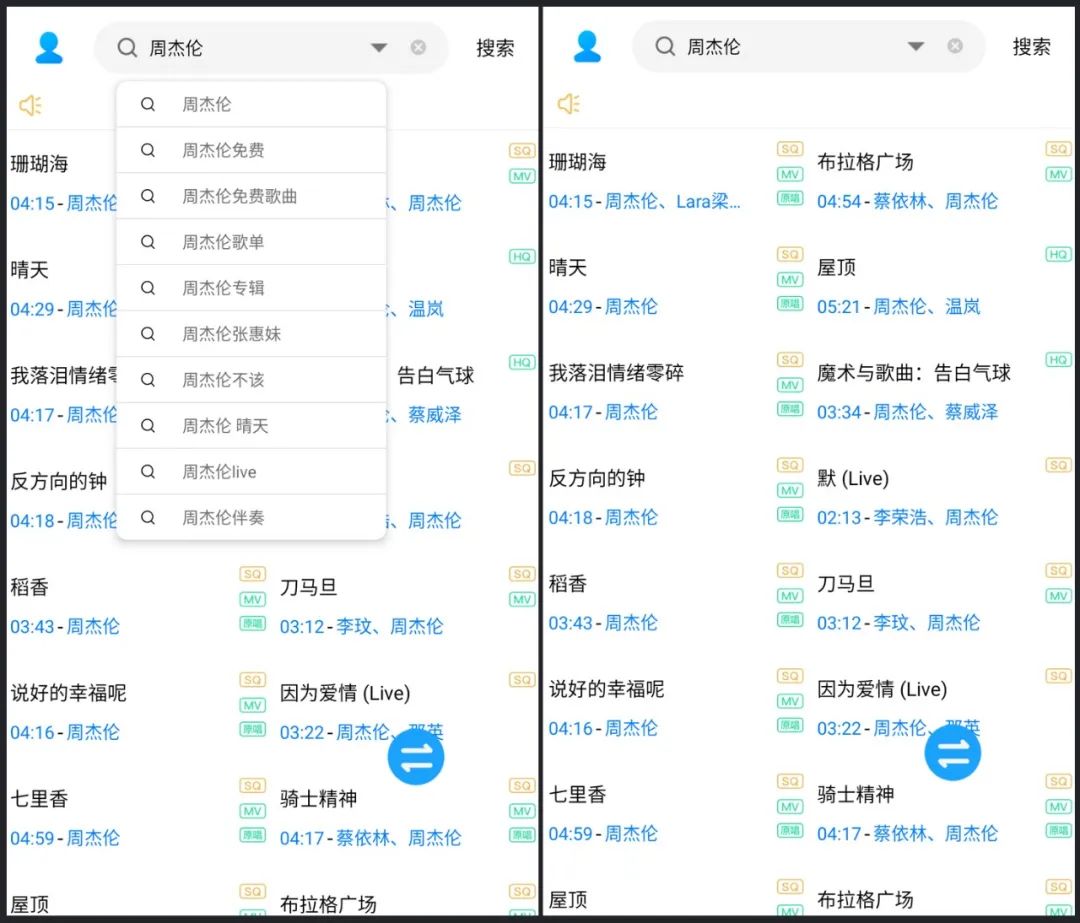The width and height of the screenshot is (1080, 923).
Task: Click the MV badge for 说好的幸福呢 in left screen
Action: tap(253, 705)
